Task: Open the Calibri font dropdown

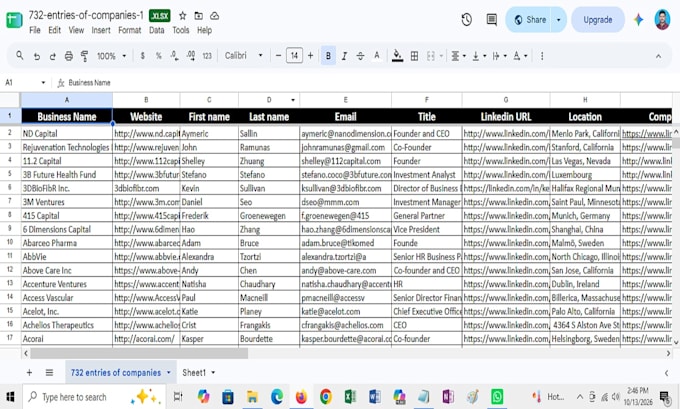Action: pyautogui.click(x=243, y=56)
